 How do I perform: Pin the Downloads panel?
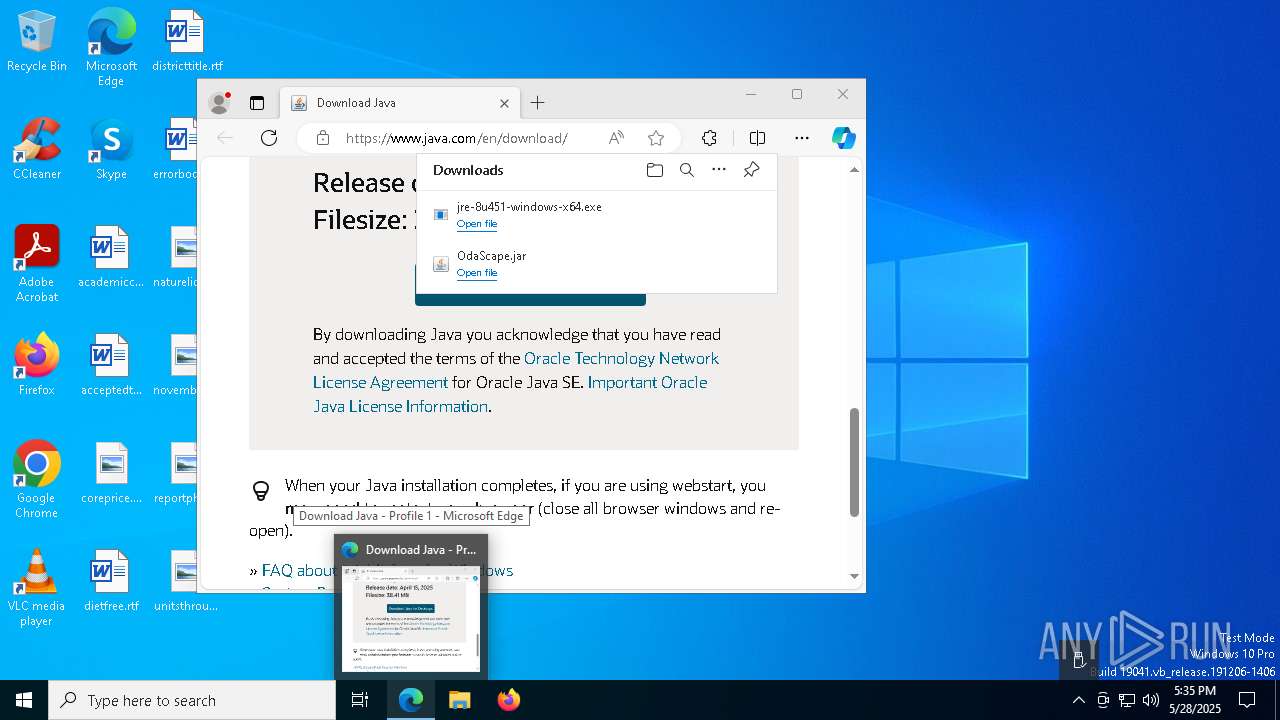[752, 170]
